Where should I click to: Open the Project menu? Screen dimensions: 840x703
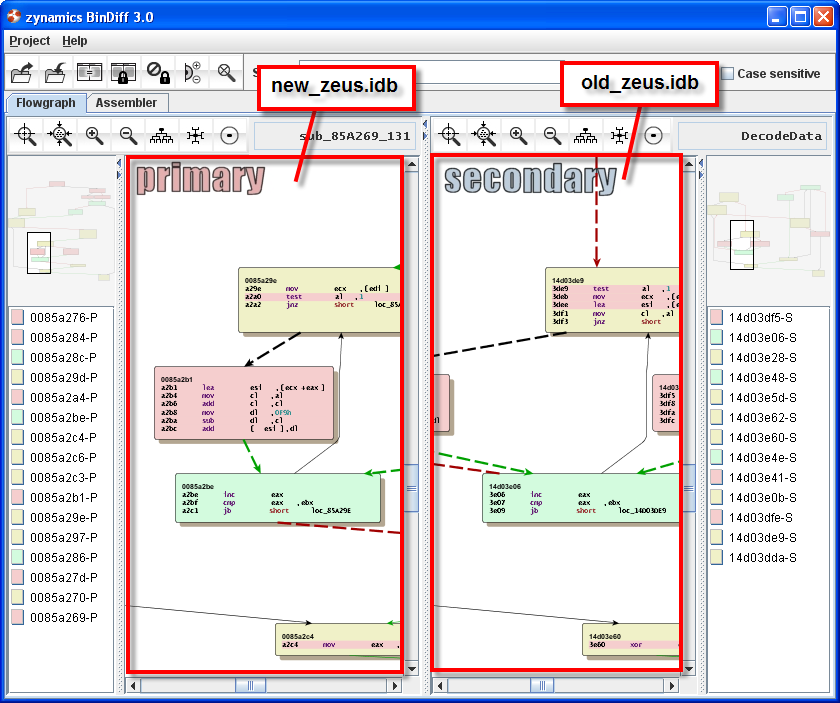click(29, 41)
